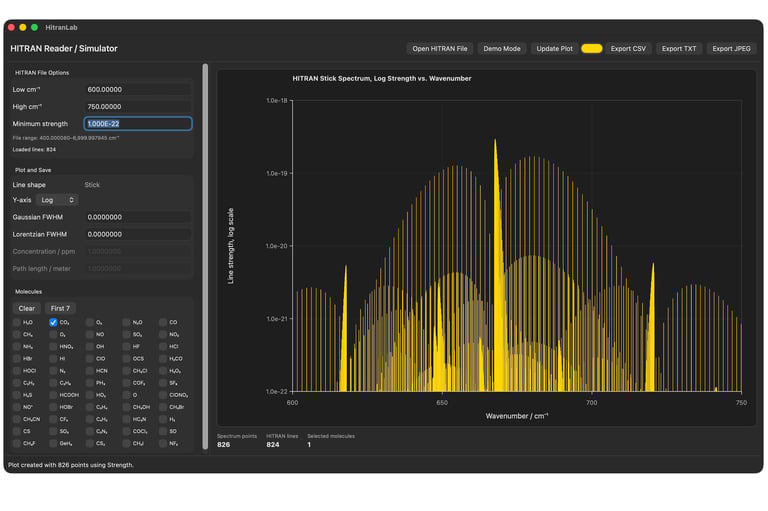Click the Export TXT button
The image size is (768, 511).
[679, 49]
